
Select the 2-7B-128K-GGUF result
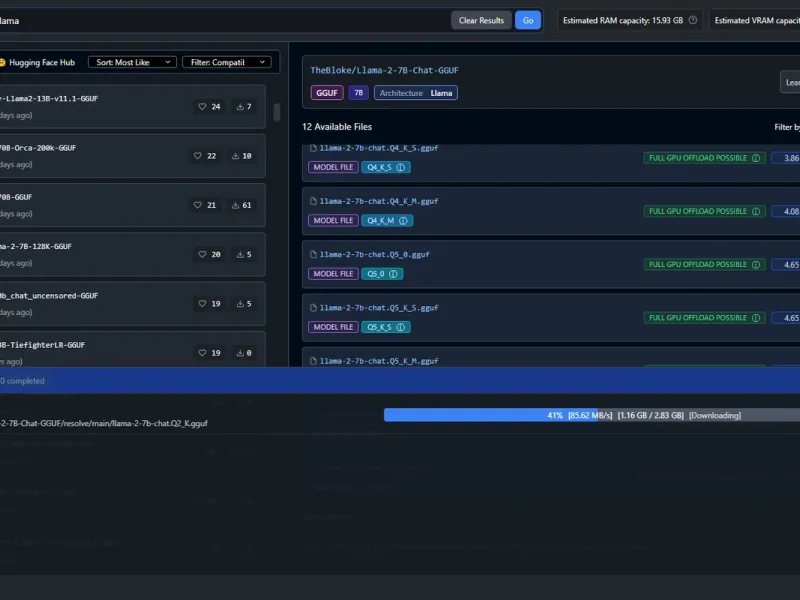(x=132, y=254)
